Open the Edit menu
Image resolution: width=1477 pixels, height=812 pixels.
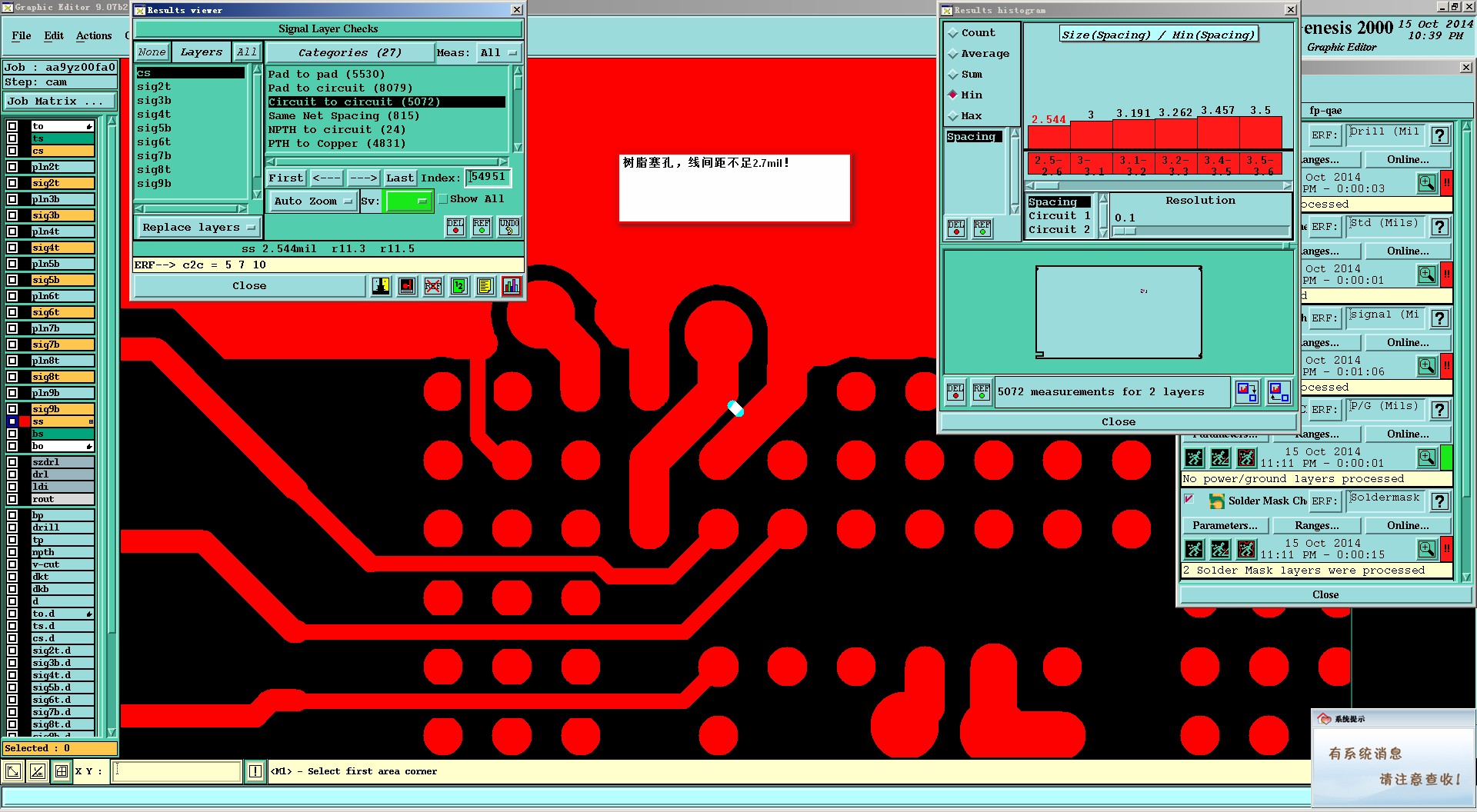click(54, 36)
